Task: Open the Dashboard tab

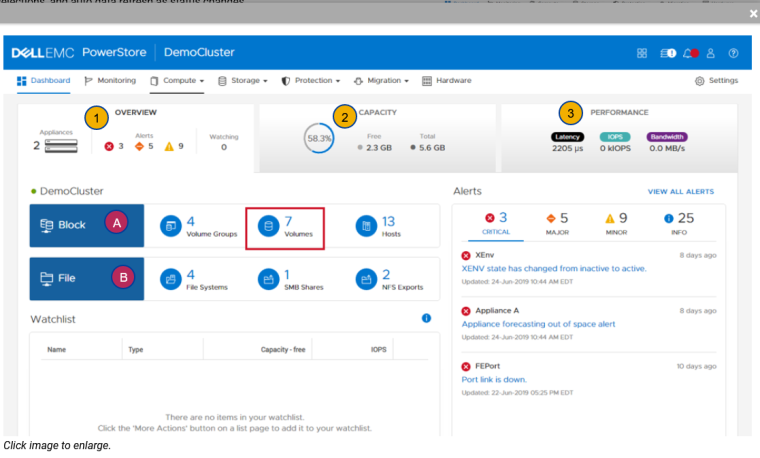Action: tap(44, 81)
